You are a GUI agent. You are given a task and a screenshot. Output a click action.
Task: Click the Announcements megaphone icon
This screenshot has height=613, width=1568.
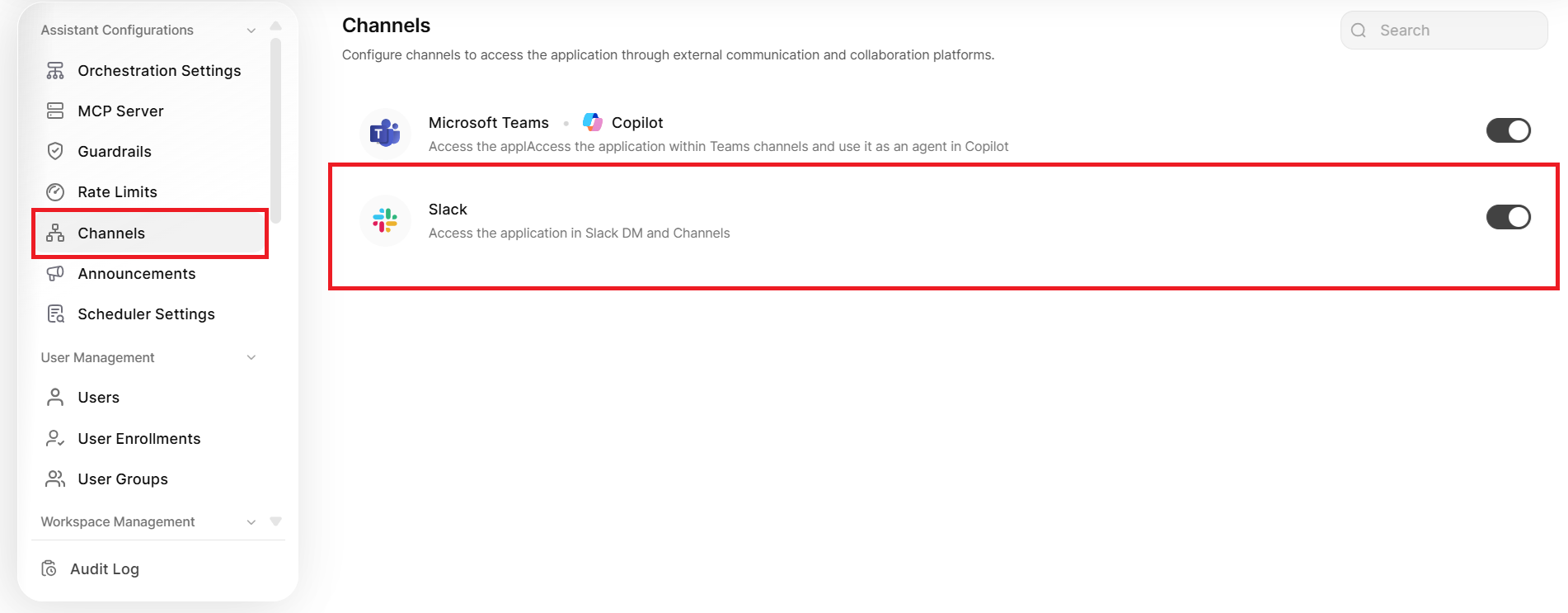click(x=55, y=274)
